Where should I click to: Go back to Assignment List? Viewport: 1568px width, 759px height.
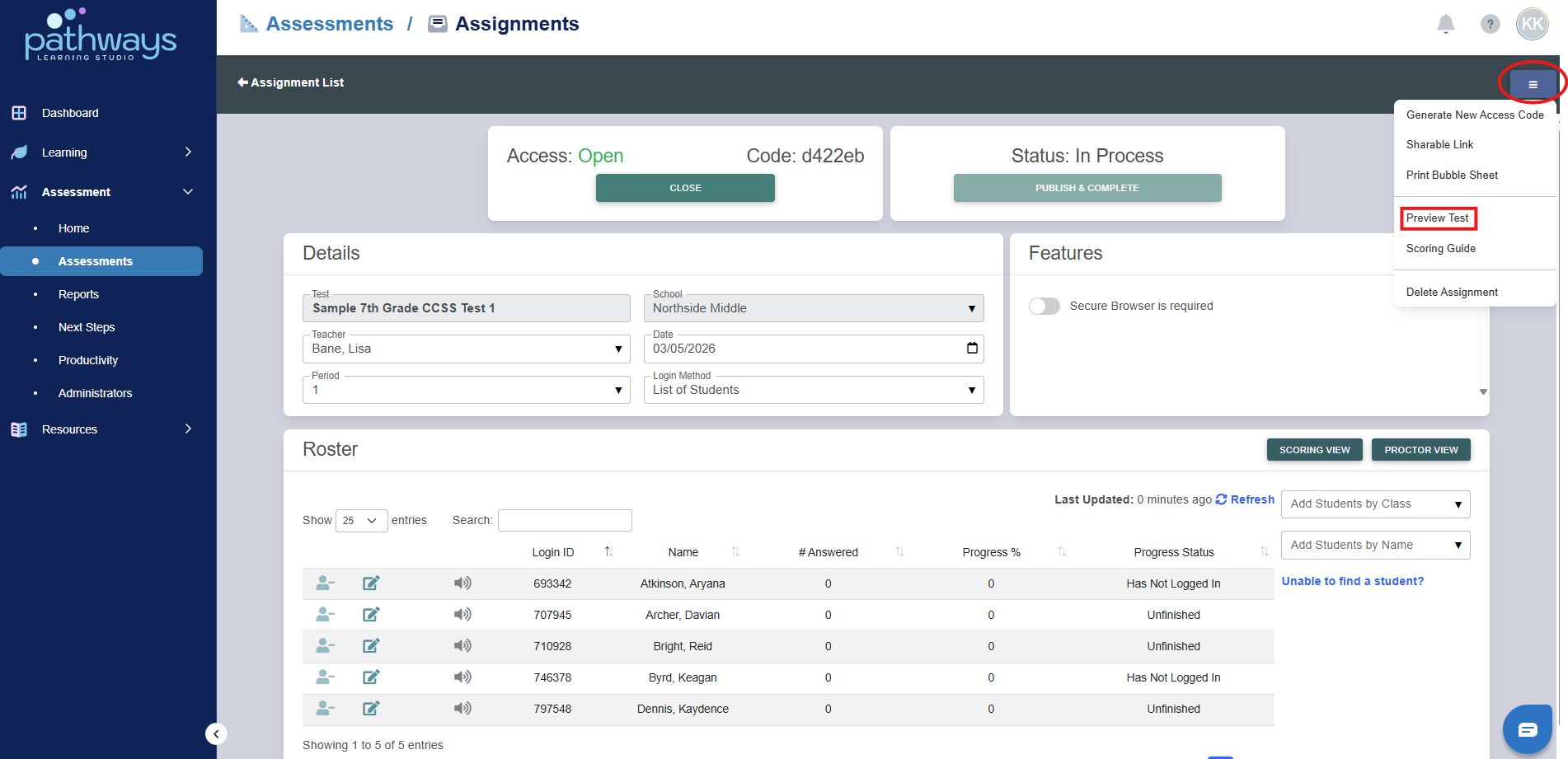290,82
